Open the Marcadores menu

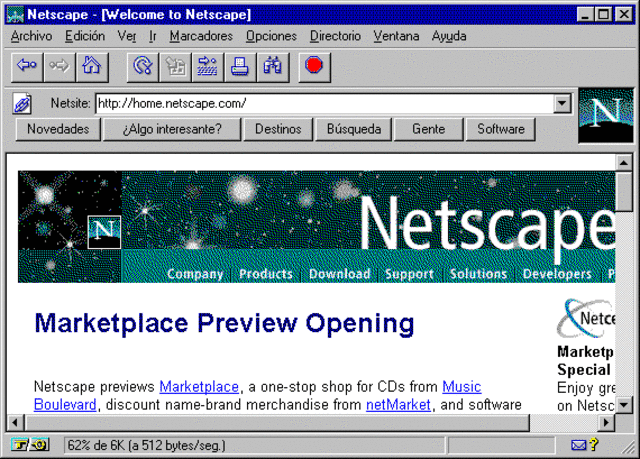(x=201, y=36)
